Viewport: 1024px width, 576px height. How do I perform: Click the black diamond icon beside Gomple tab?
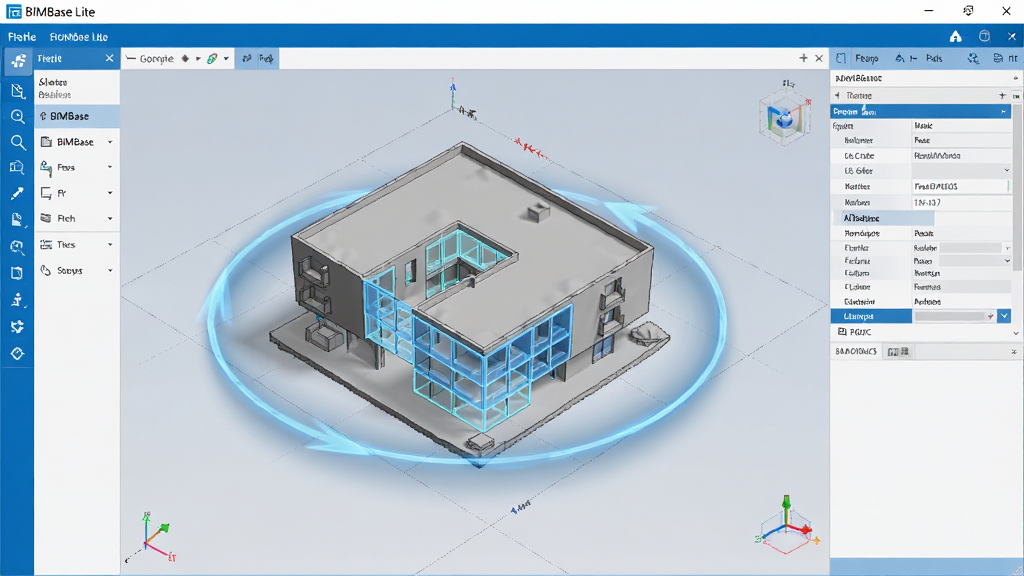coord(185,58)
